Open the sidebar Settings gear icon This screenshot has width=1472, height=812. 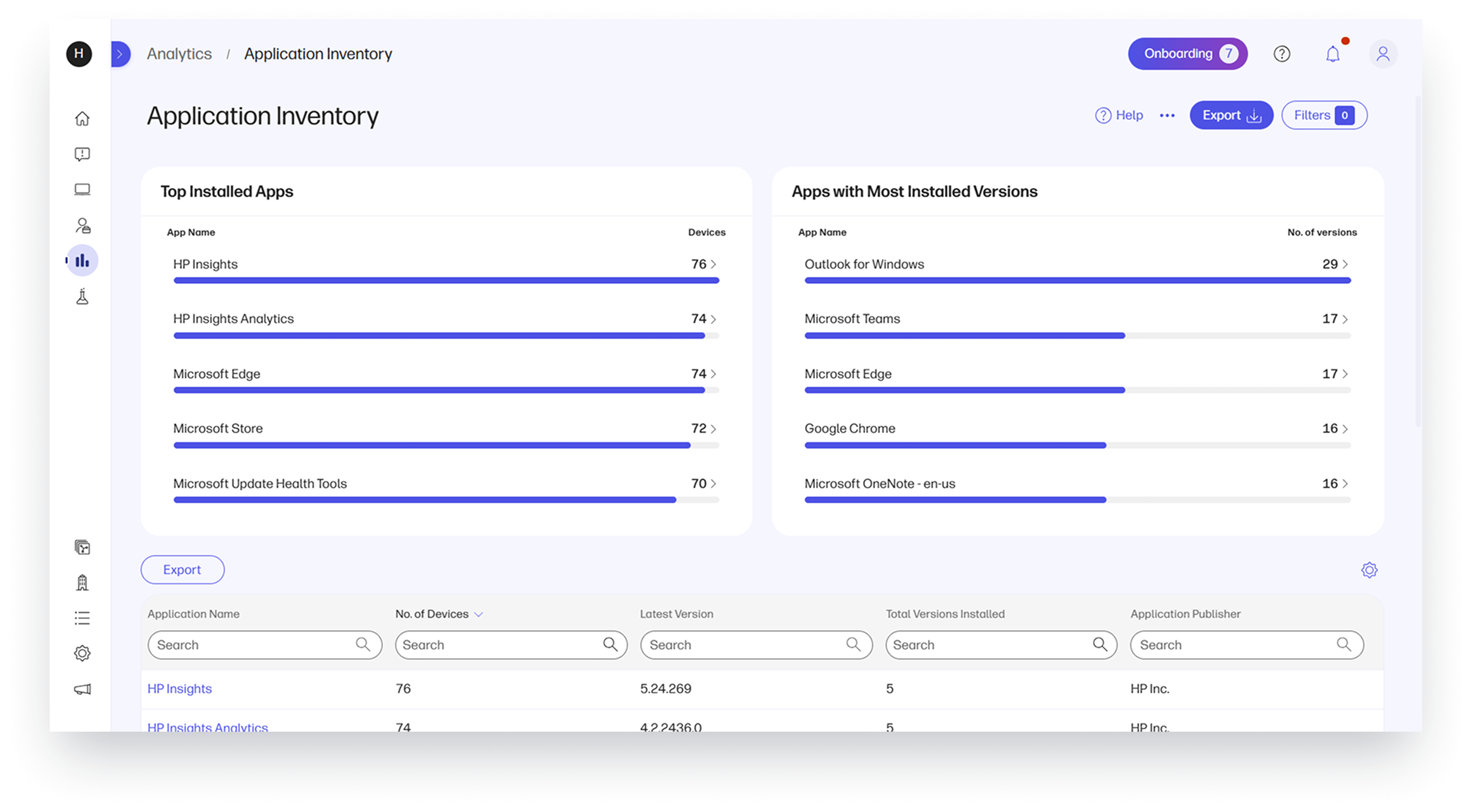pos(82,653)
